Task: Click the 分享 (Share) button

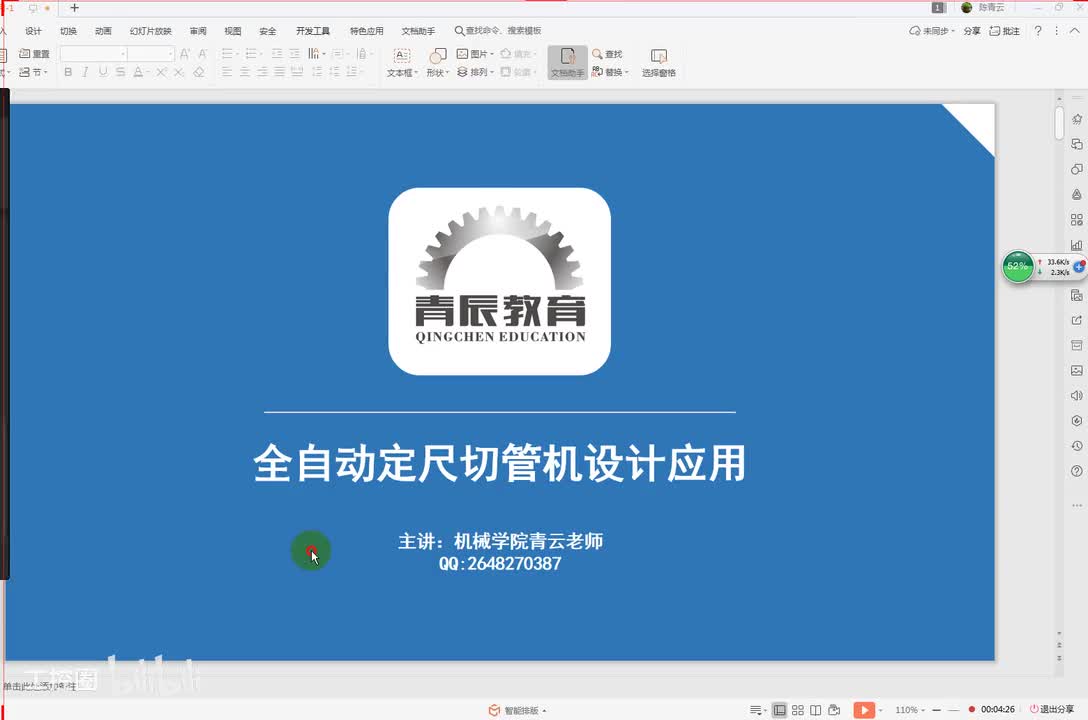Action: click(972, 31)
